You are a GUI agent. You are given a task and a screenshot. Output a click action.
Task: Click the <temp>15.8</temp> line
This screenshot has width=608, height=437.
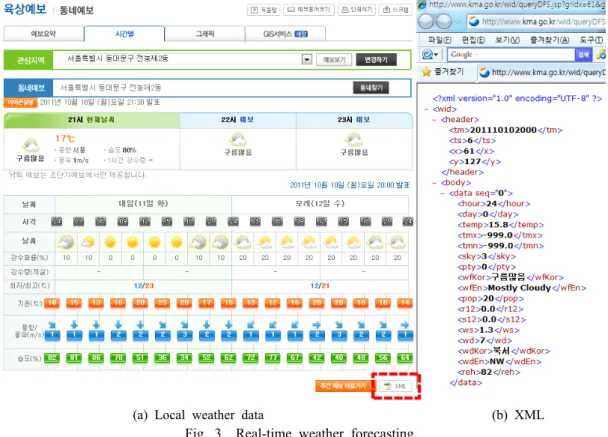501,225
